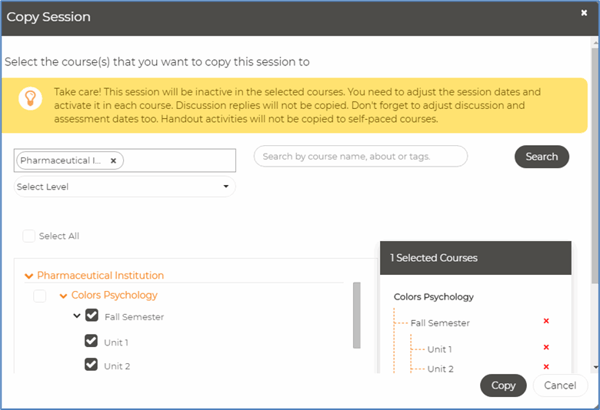Collapse the Colors Psychology course node

tap(63, 296)
